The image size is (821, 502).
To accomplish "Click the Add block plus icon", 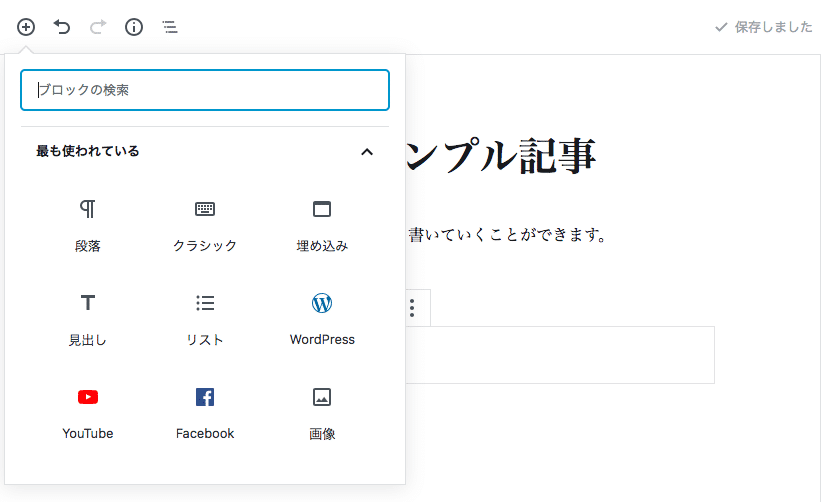I will [x=26, y=27].
